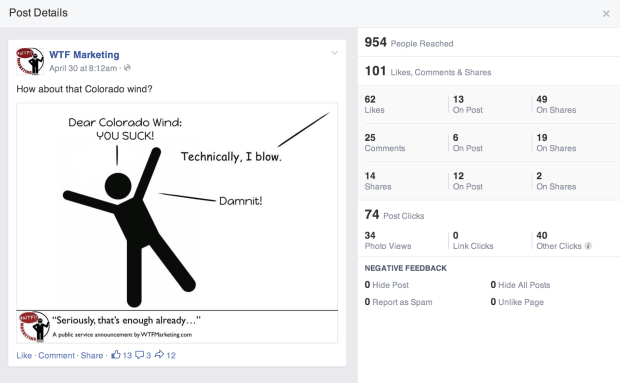
Task: Click 19 On Shares comments value
Action: (556, 143)
